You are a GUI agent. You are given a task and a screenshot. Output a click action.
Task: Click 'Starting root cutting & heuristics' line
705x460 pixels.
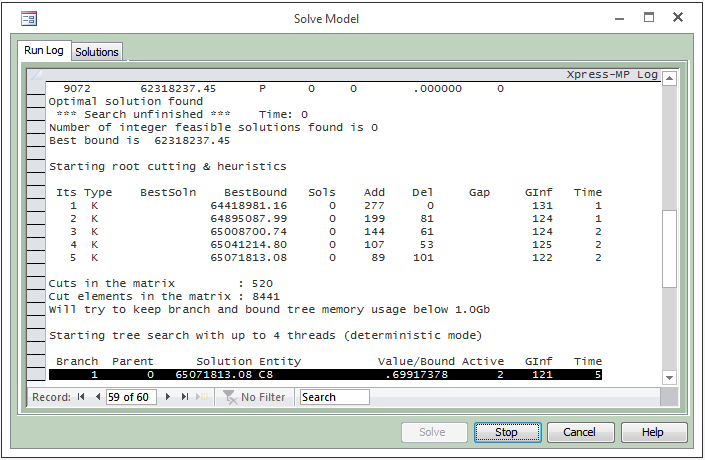(168, 167)
